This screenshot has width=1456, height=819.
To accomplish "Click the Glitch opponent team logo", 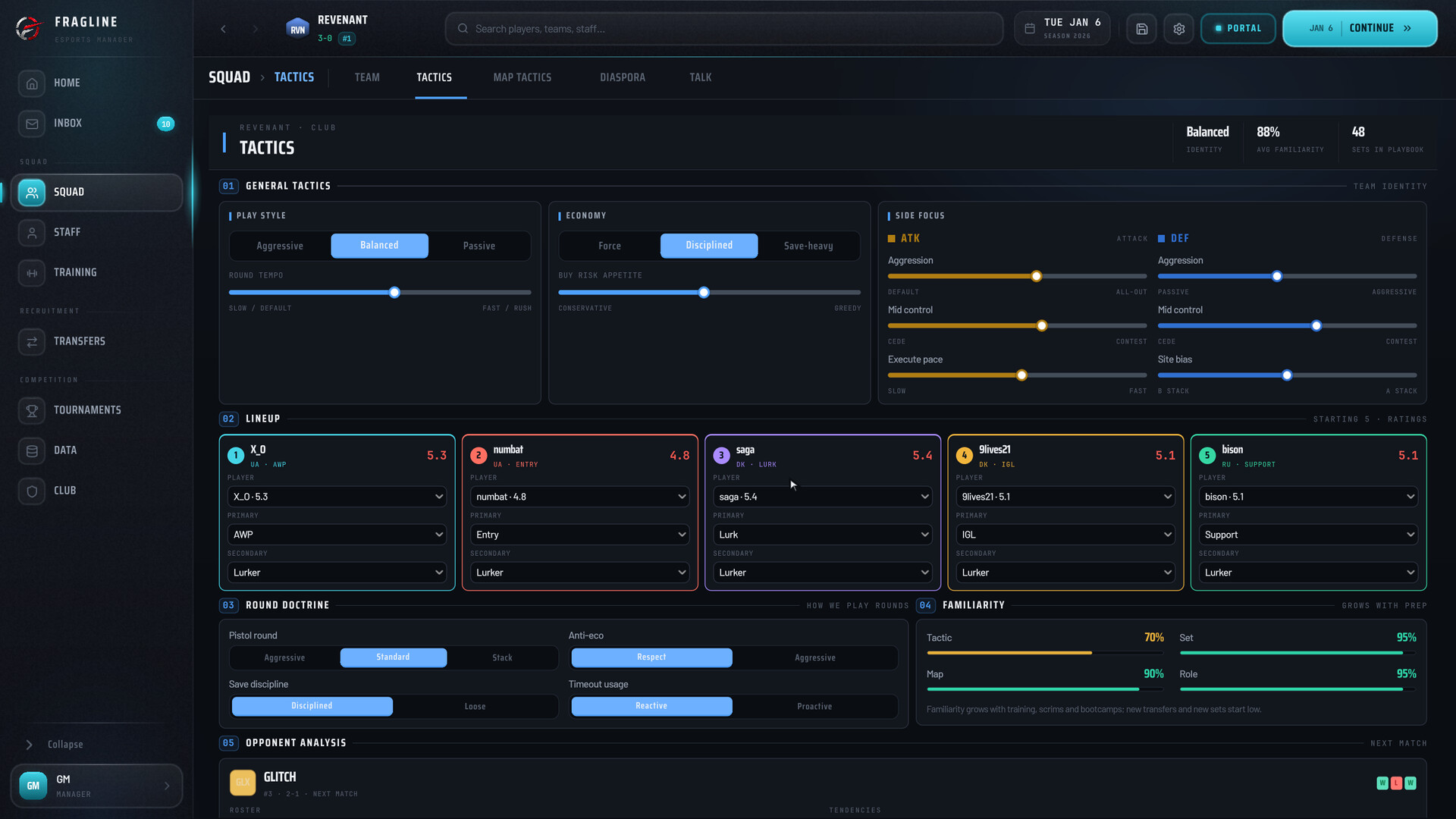I will click(243, 783).
